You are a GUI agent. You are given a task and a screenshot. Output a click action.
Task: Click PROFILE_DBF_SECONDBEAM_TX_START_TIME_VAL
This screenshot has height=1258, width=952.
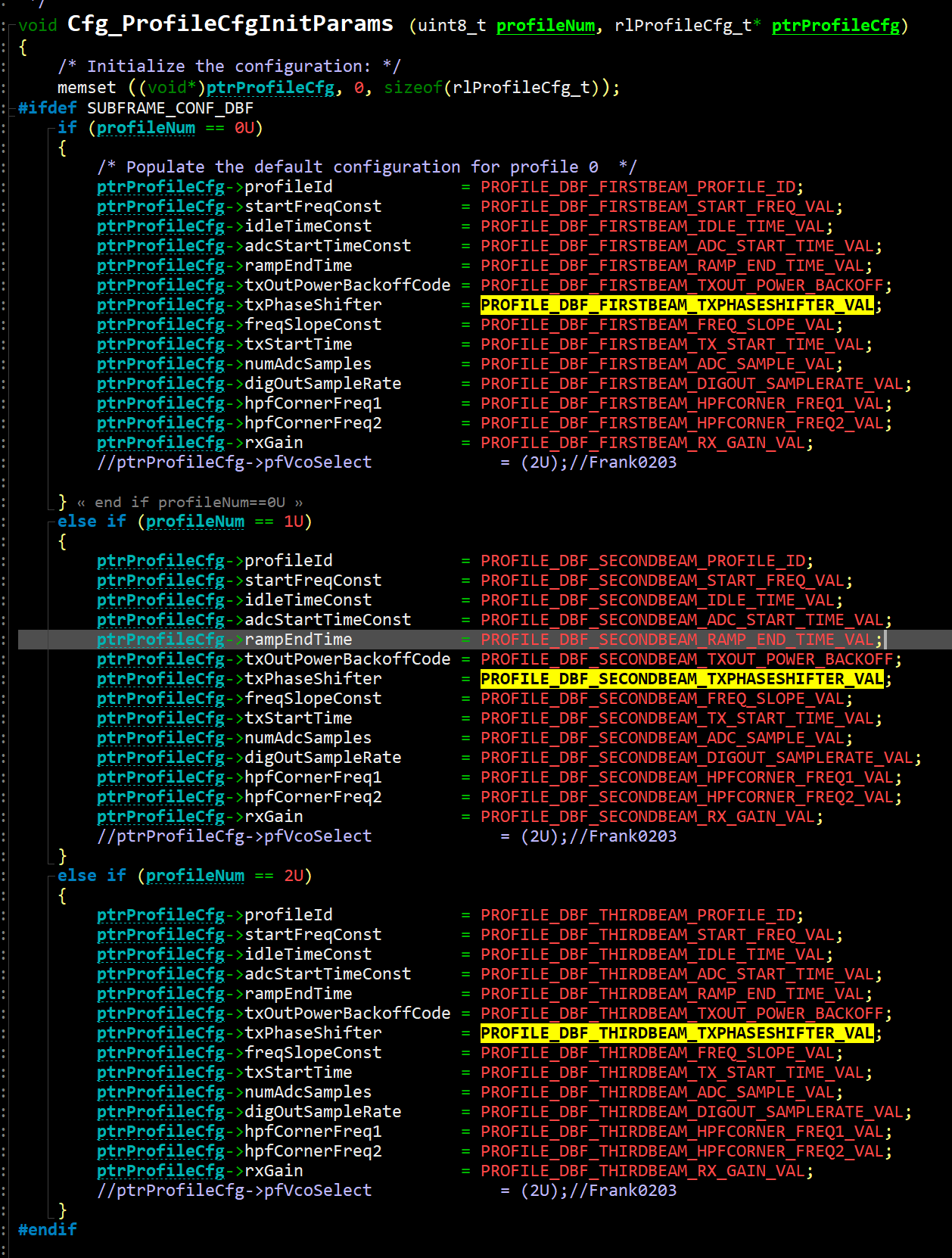point(677,718)
